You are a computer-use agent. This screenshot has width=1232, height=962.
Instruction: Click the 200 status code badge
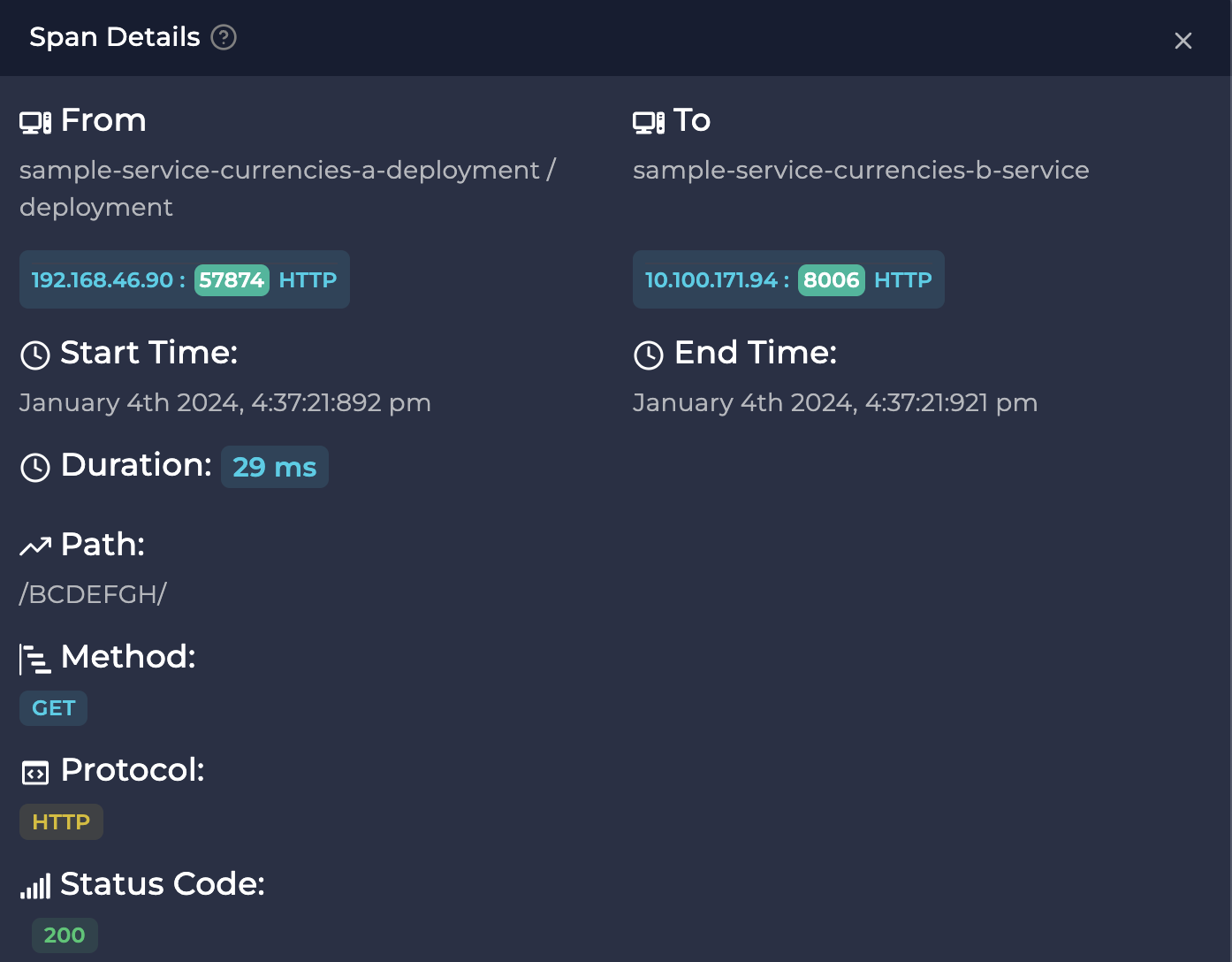pos(65,935)
